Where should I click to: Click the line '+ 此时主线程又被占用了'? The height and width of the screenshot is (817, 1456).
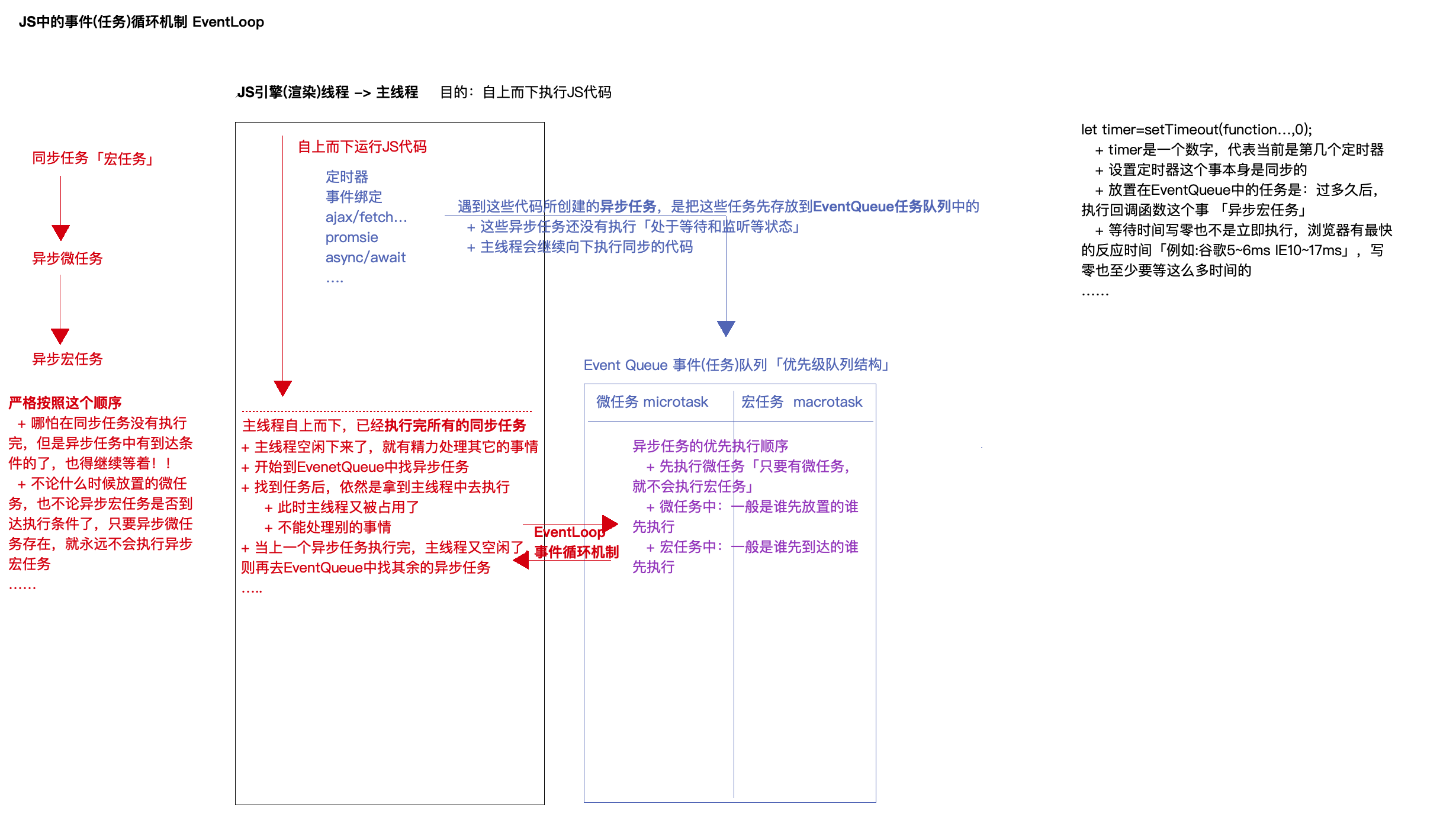pos(342,507)
